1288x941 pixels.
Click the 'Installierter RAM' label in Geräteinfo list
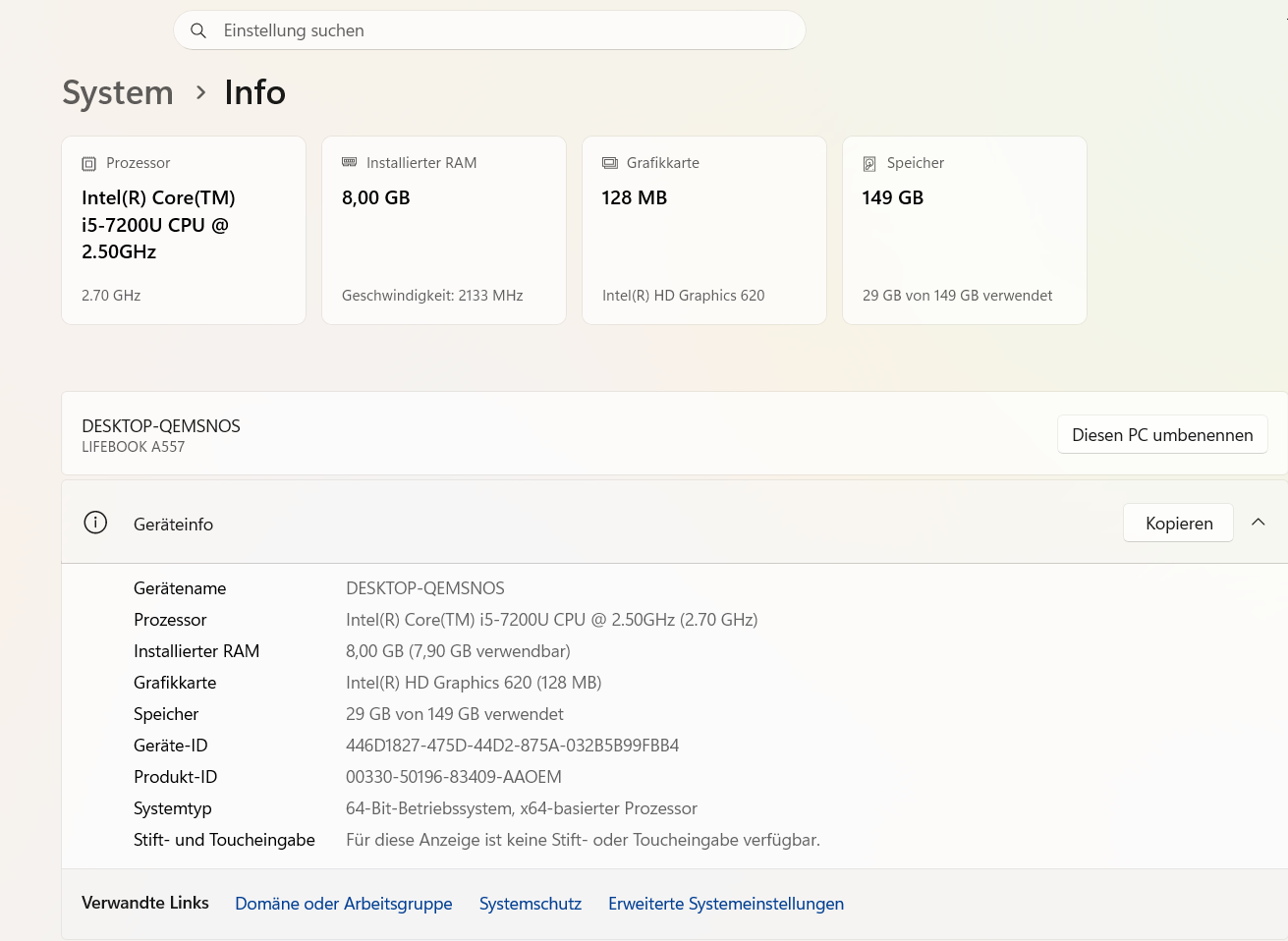(x=196, y=651)
